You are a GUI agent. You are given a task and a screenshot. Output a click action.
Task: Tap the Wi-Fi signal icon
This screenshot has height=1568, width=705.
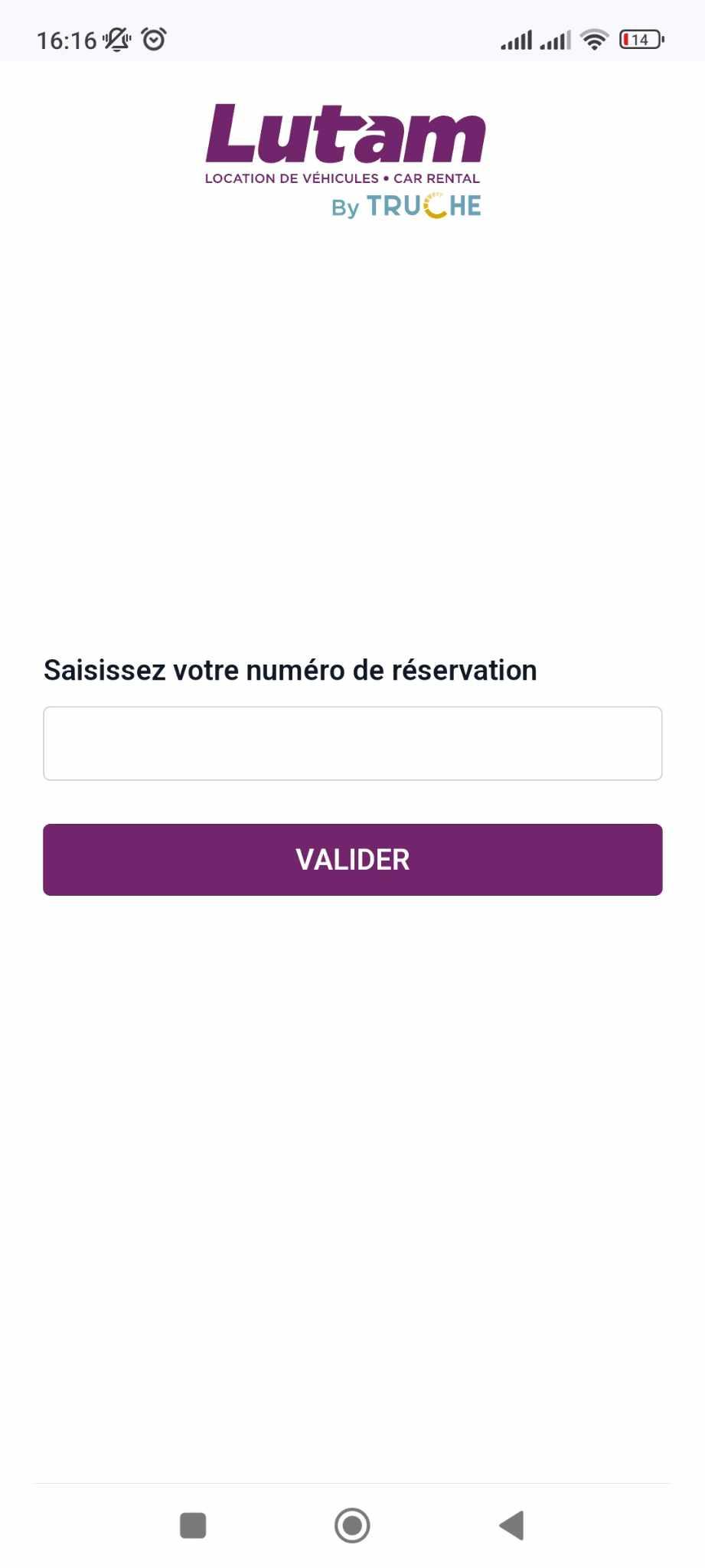pyautogui.click(x=594, y=39)
